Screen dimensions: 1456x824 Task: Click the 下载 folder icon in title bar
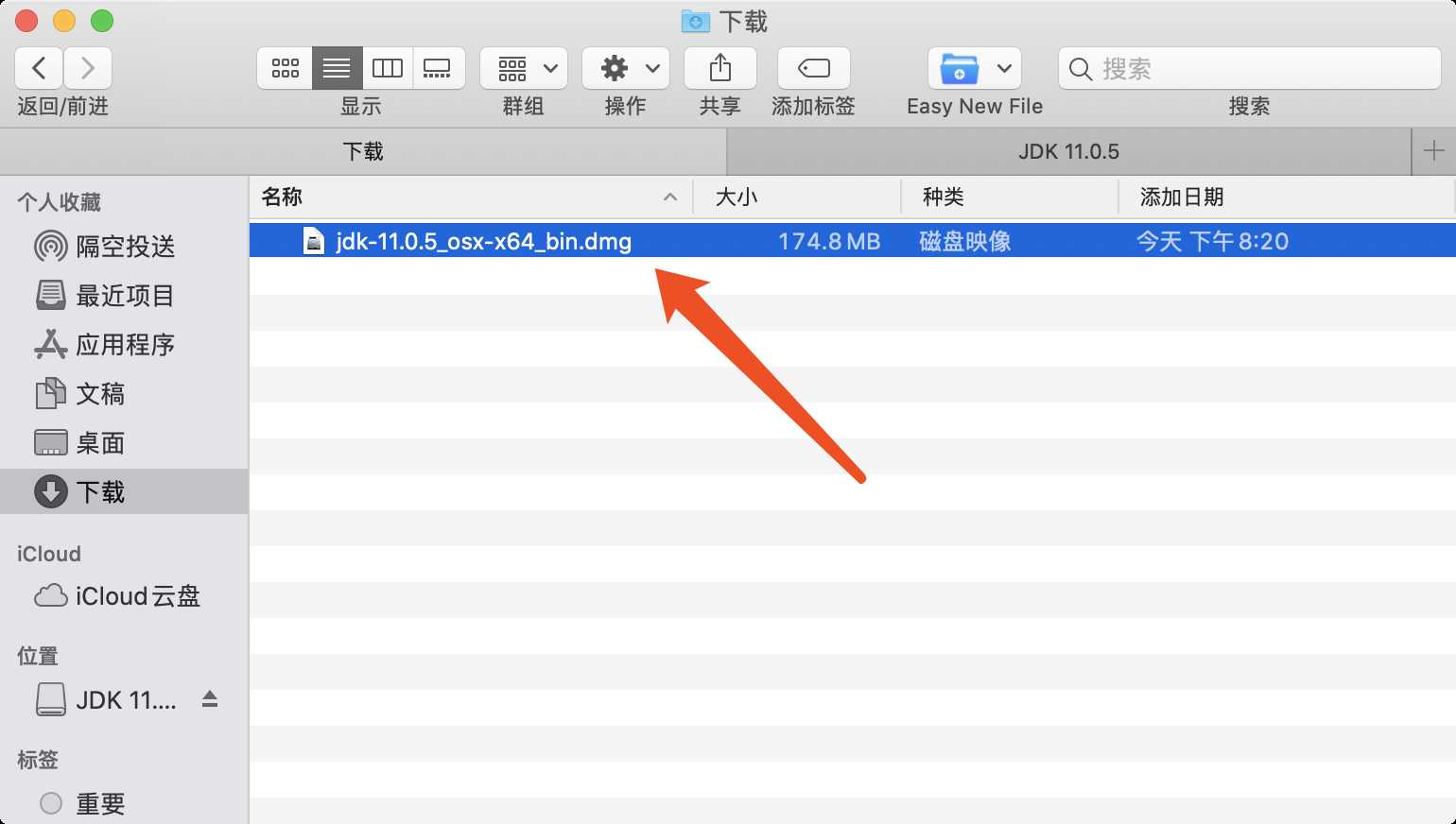pyautogui.click(x=696, y=21)
